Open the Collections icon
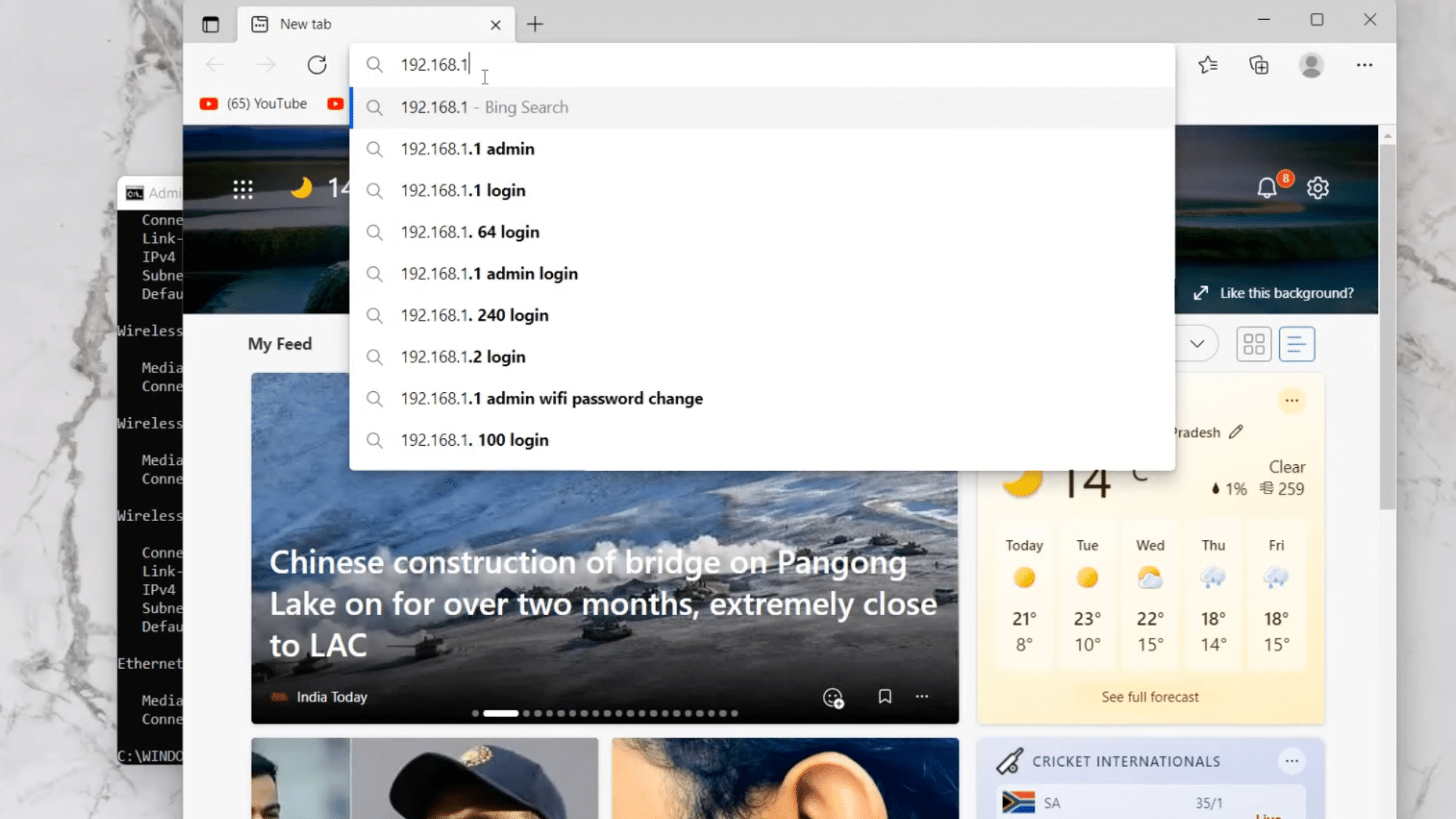 tap(1259, 65)
